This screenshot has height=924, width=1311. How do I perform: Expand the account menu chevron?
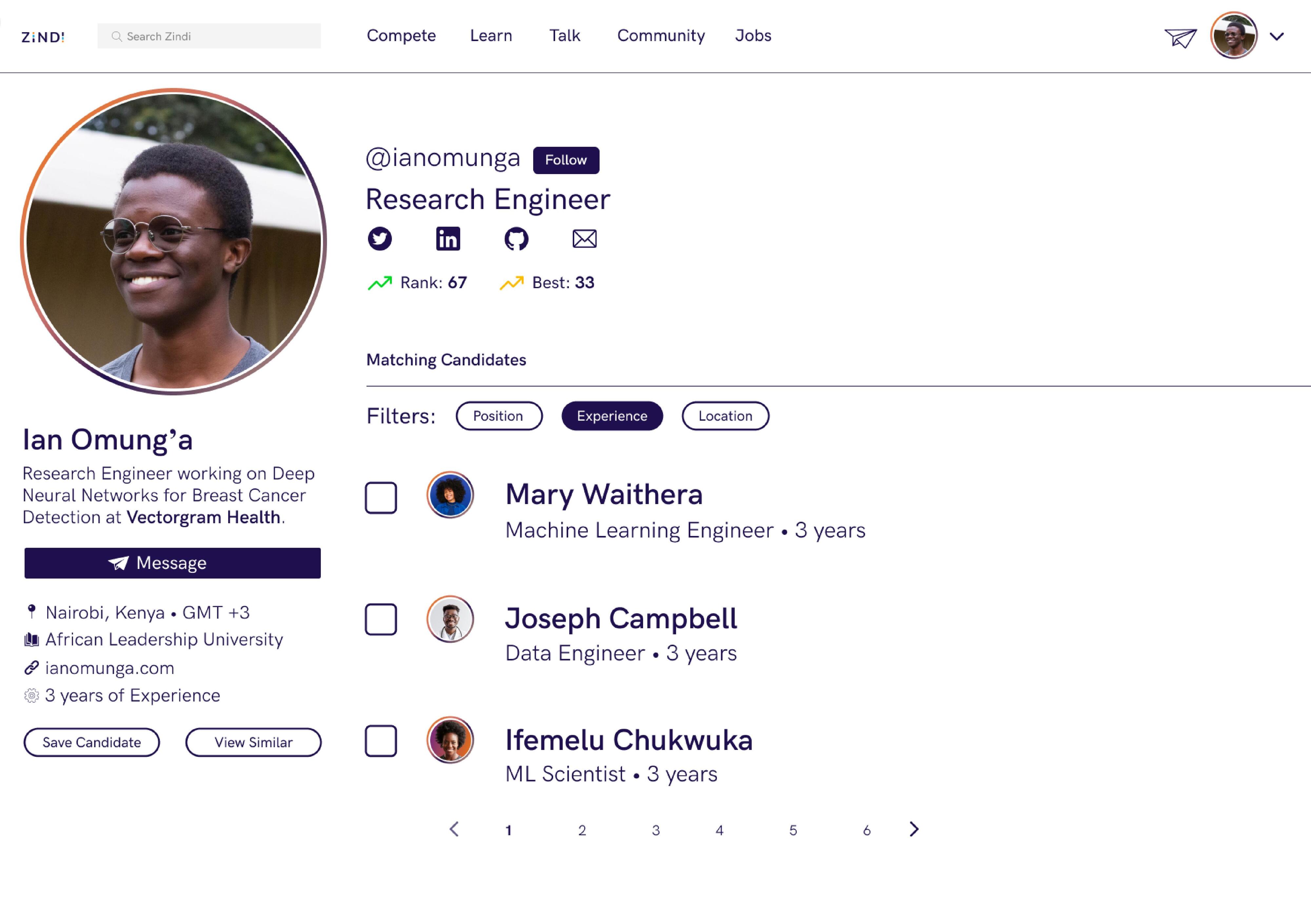click(1277, 37)
